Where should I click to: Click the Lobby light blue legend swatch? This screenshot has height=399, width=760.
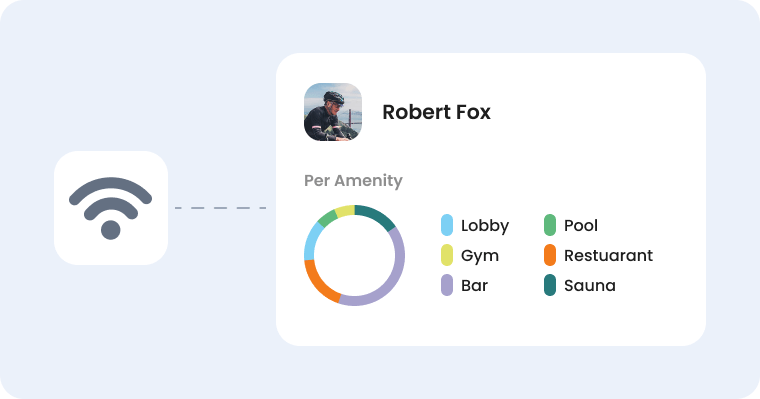click(447, 225)
